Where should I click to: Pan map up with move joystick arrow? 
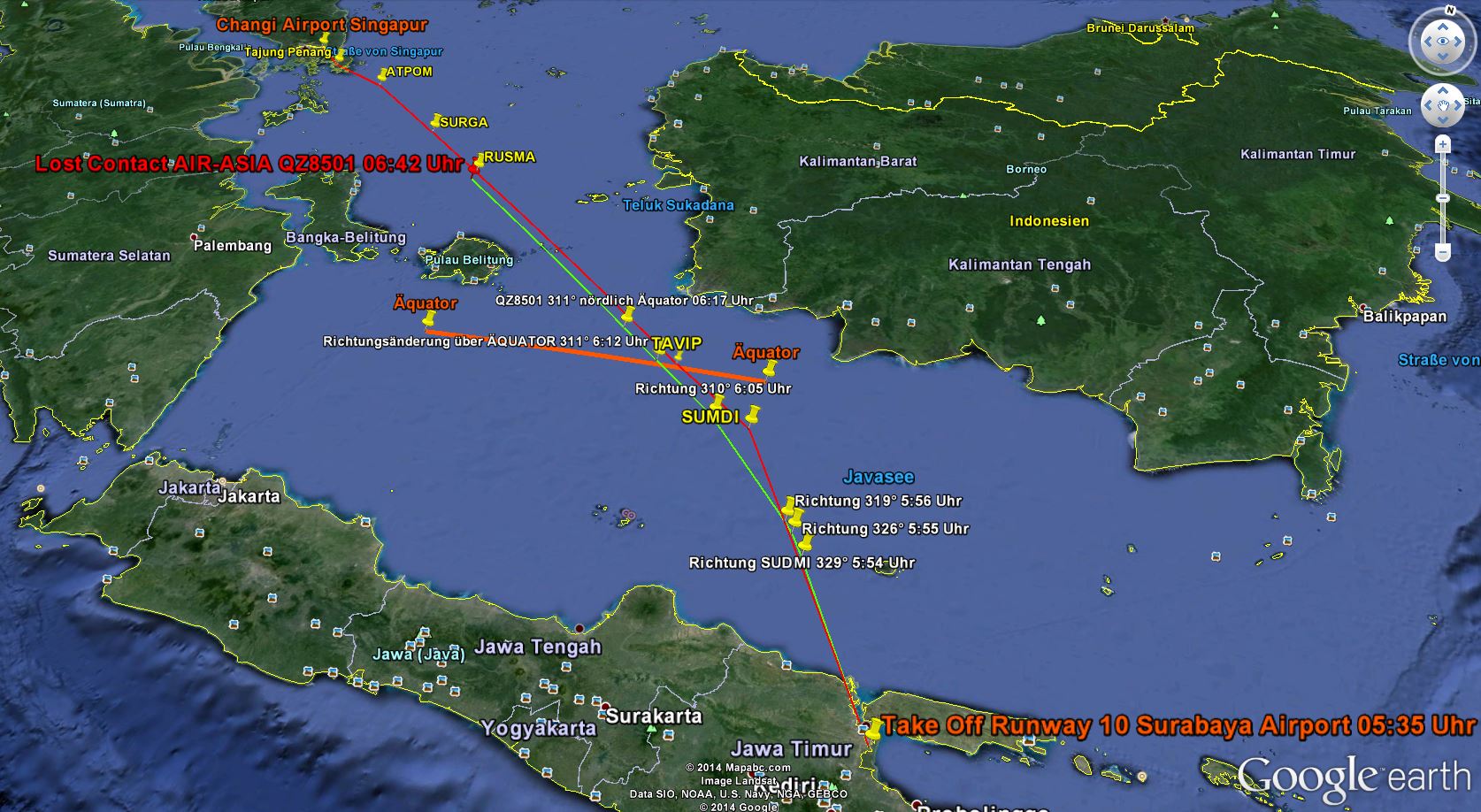[x=1443, y=90]
